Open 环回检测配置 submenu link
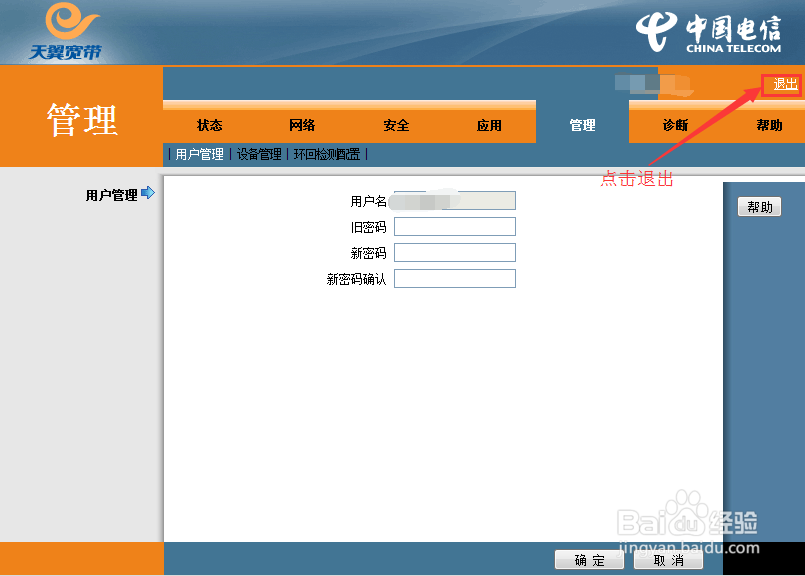 (x=327, y=154)
